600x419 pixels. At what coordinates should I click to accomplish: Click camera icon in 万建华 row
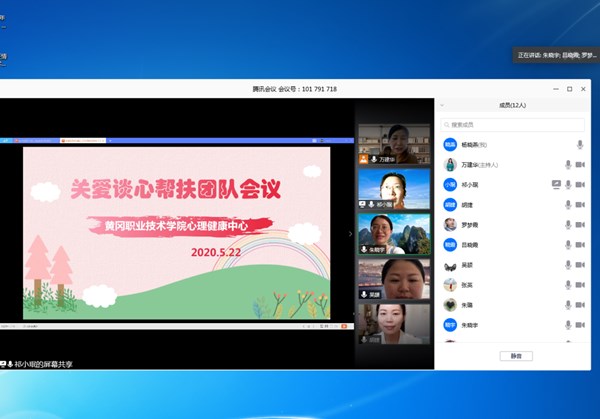pos(580,164)
